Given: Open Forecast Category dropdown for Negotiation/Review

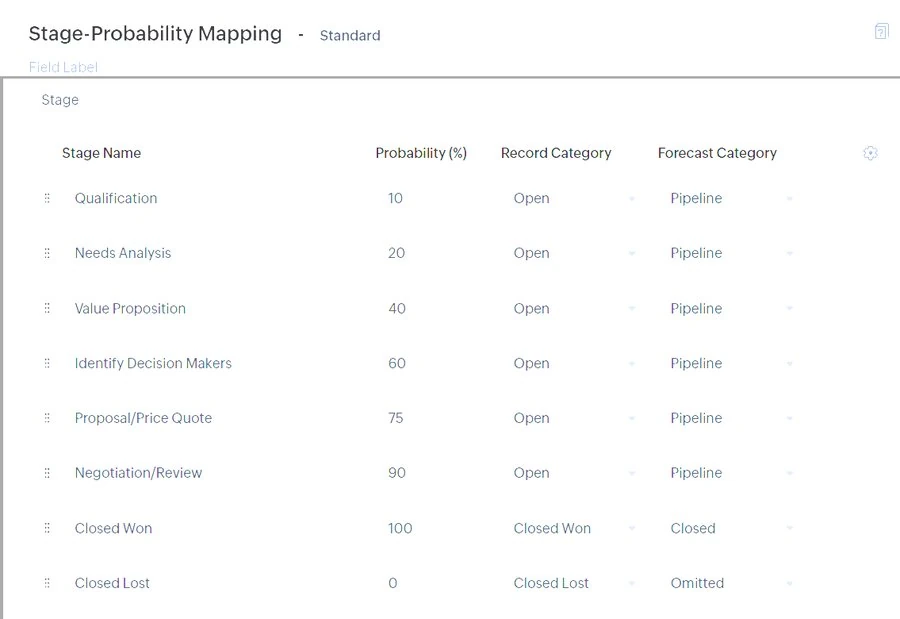Looking at the screenshot, I should (x=731, y=473).
